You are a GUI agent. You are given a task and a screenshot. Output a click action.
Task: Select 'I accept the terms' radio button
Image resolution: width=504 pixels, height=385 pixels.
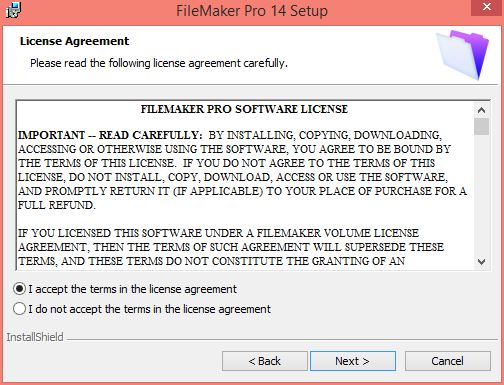19,289
